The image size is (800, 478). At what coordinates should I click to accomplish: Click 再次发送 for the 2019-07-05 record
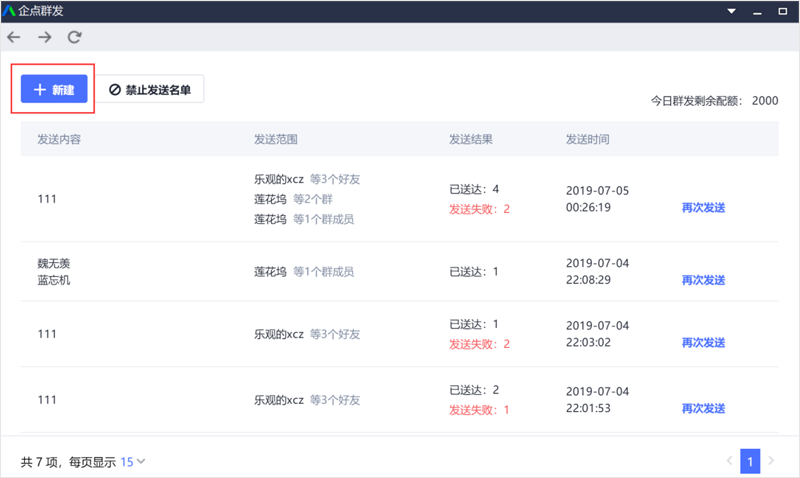coord(703,208)
